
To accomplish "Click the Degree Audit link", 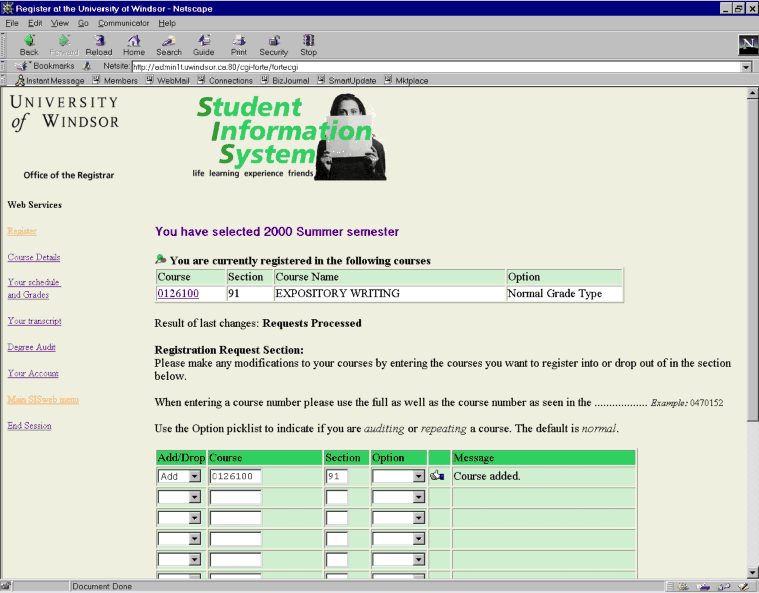I will (x=32, y=347).
